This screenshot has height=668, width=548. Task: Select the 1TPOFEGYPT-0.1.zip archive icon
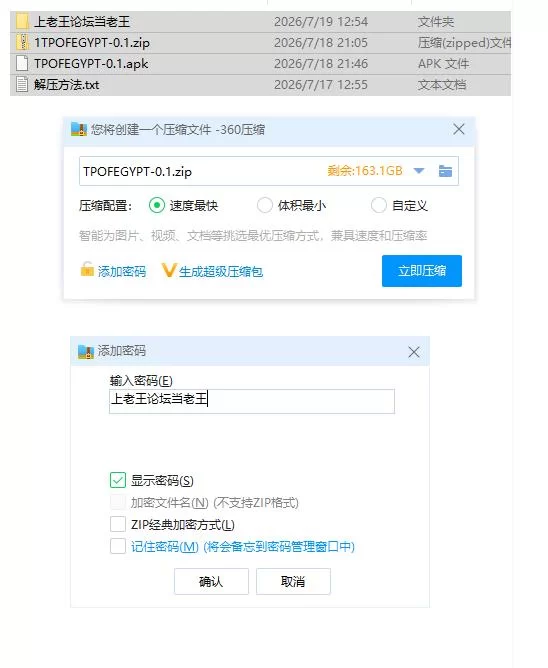point(22,42)
